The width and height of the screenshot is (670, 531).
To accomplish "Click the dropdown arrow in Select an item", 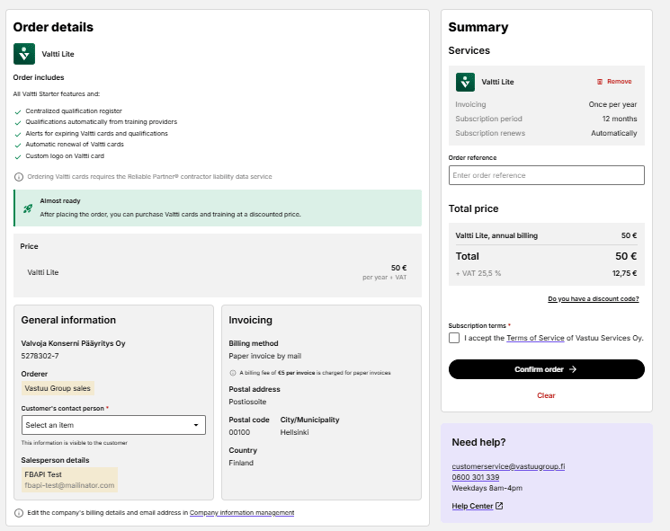I will [x=196, y=425].
